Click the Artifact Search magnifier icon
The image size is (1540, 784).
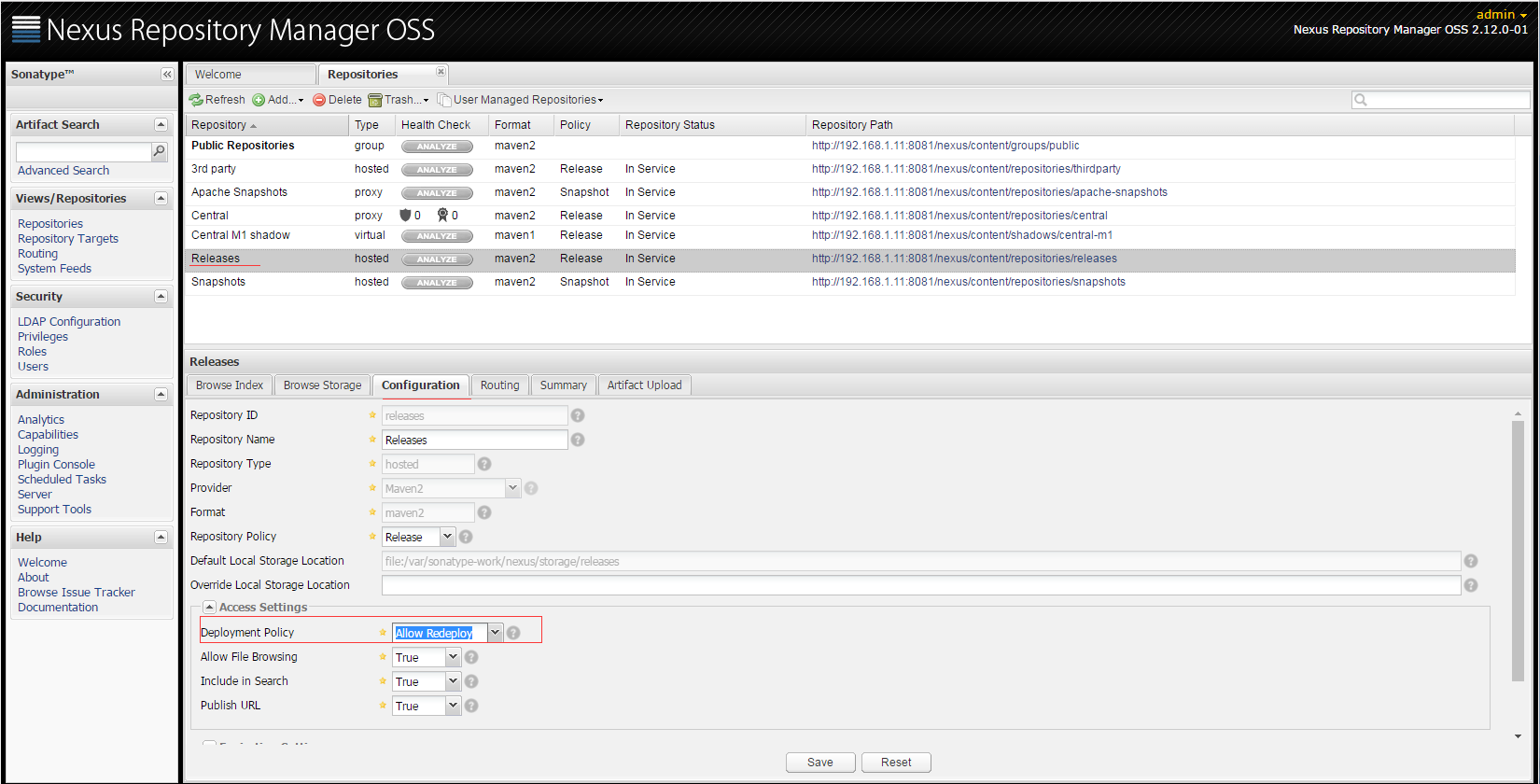coord(160,151)
